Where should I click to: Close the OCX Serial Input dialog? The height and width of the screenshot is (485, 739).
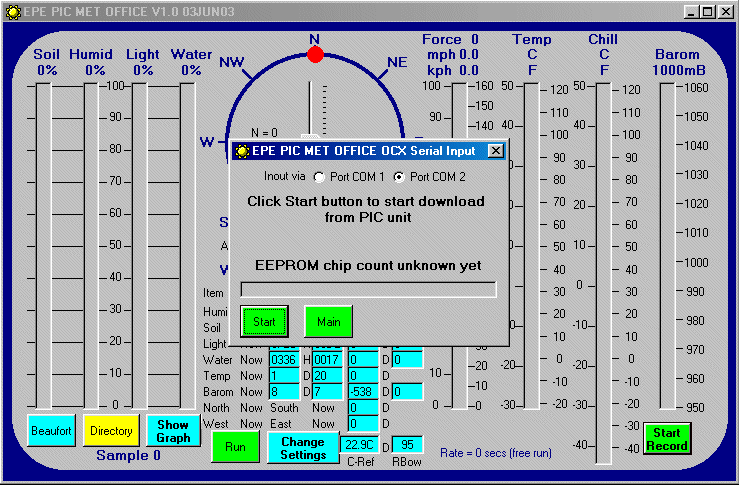(495, 151)
